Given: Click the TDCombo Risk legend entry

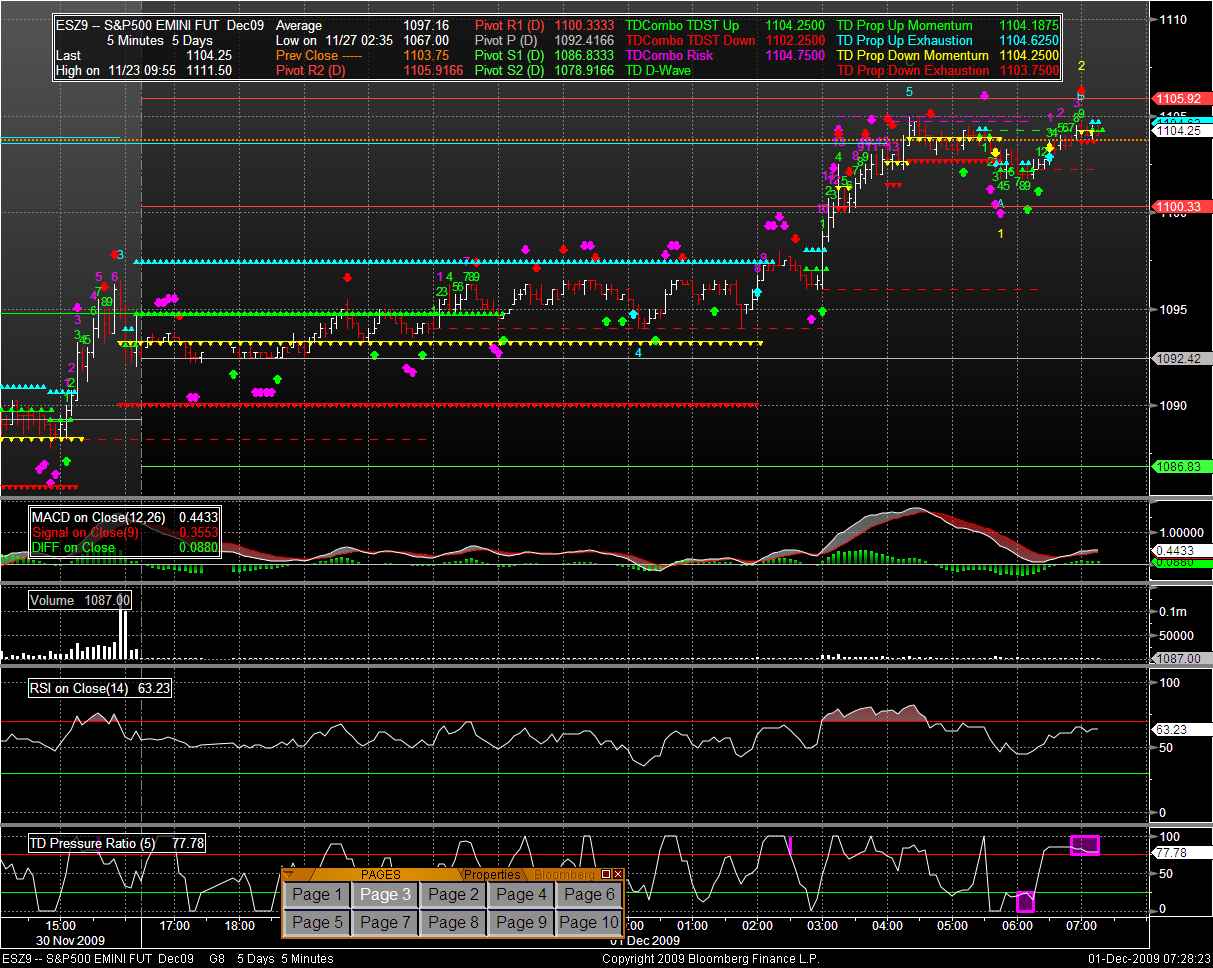Looking at the screenshot, I should click(669, 56).
